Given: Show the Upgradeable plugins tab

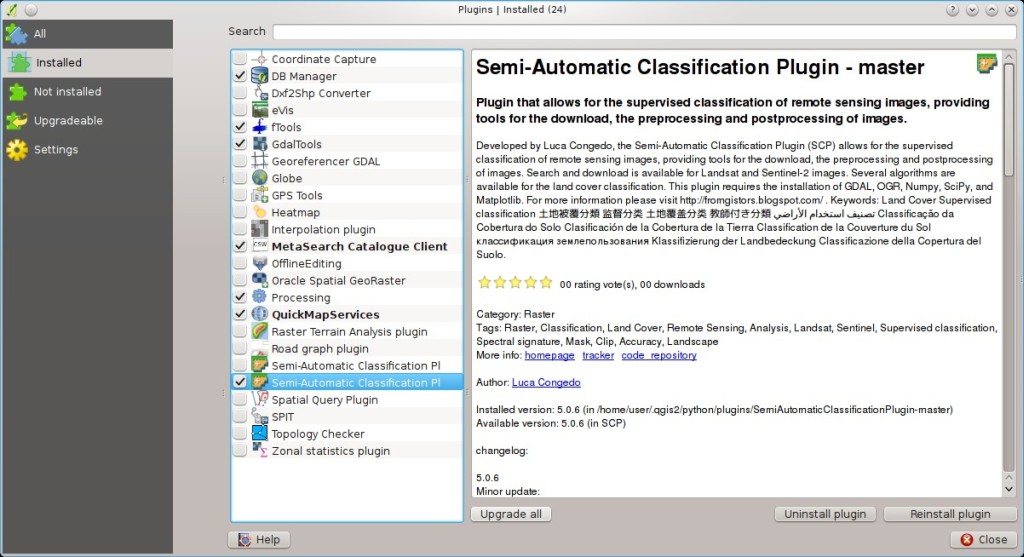Looking at the screenshot, I should point(87,120).
